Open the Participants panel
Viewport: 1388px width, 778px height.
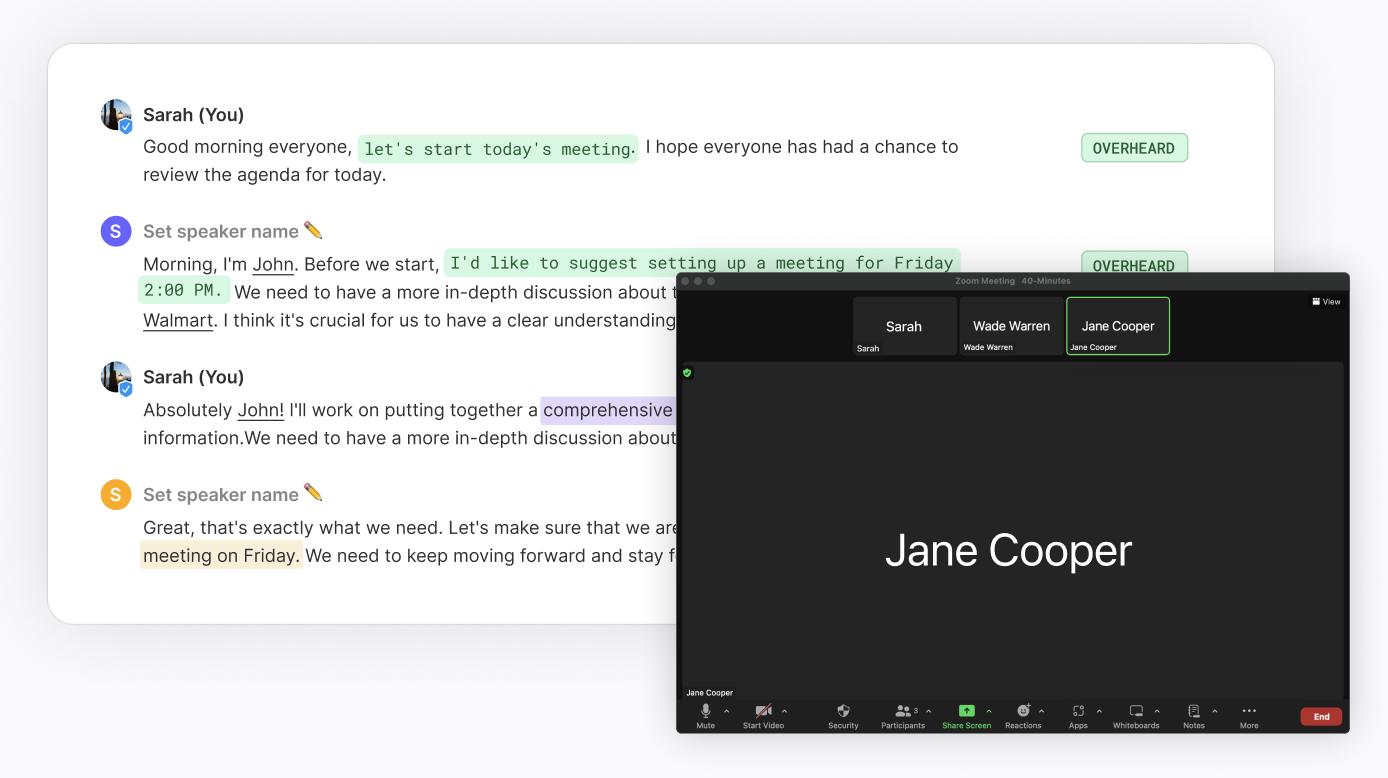pyautogui.click(x=903, y=715)
